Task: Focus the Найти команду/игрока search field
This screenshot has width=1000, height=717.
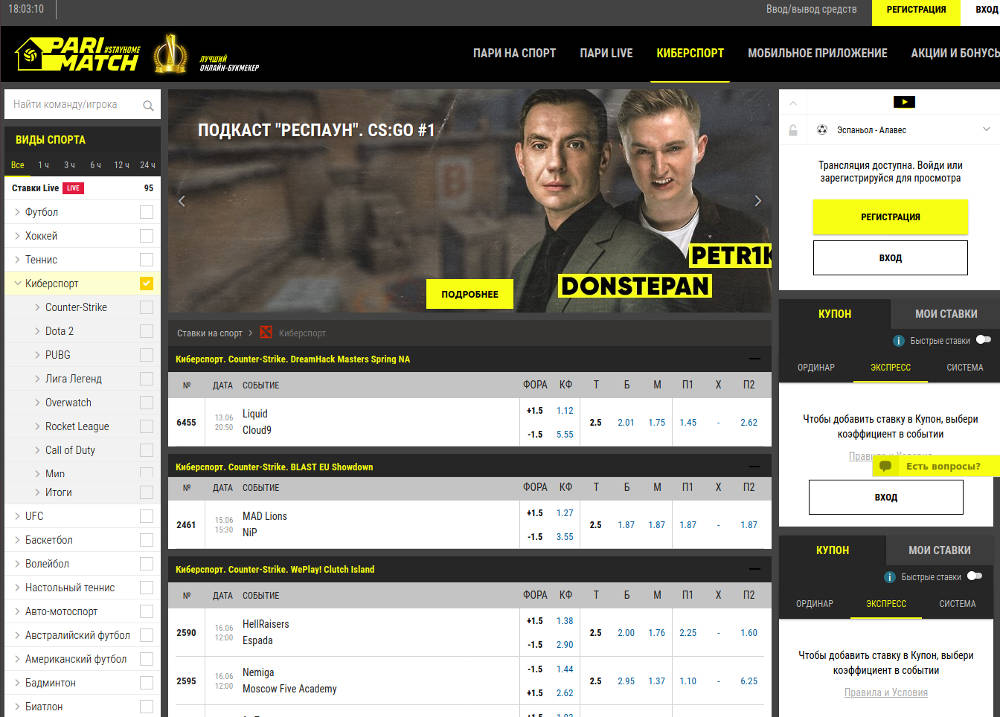Action: [x=82, y=105]
